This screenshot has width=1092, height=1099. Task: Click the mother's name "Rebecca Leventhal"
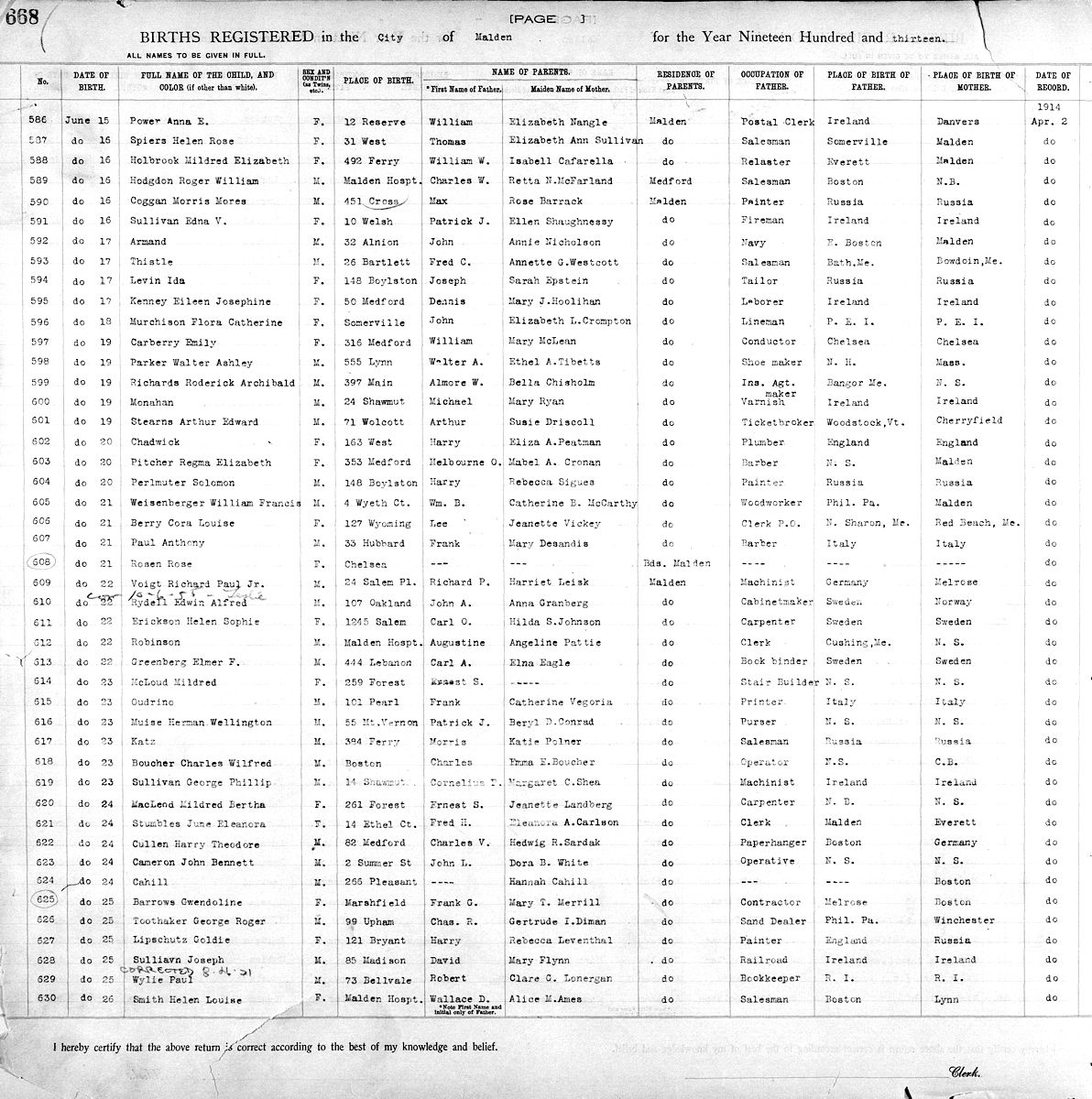pos(561,940)
